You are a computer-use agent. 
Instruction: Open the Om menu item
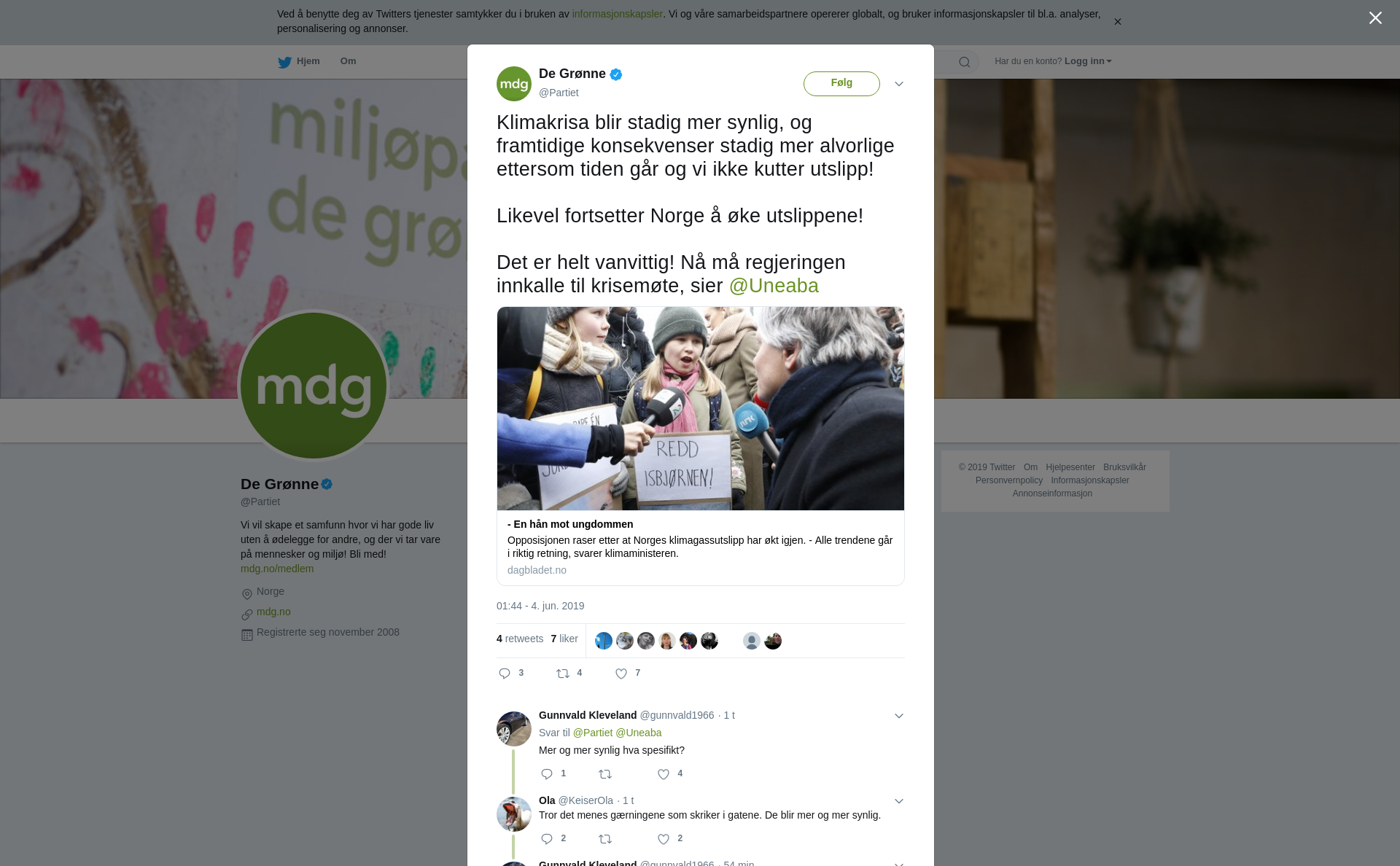coord(348,61)
